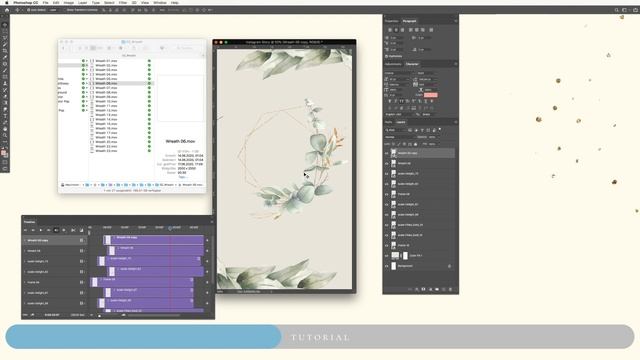Click the Finder window back button

click(63, 48)
